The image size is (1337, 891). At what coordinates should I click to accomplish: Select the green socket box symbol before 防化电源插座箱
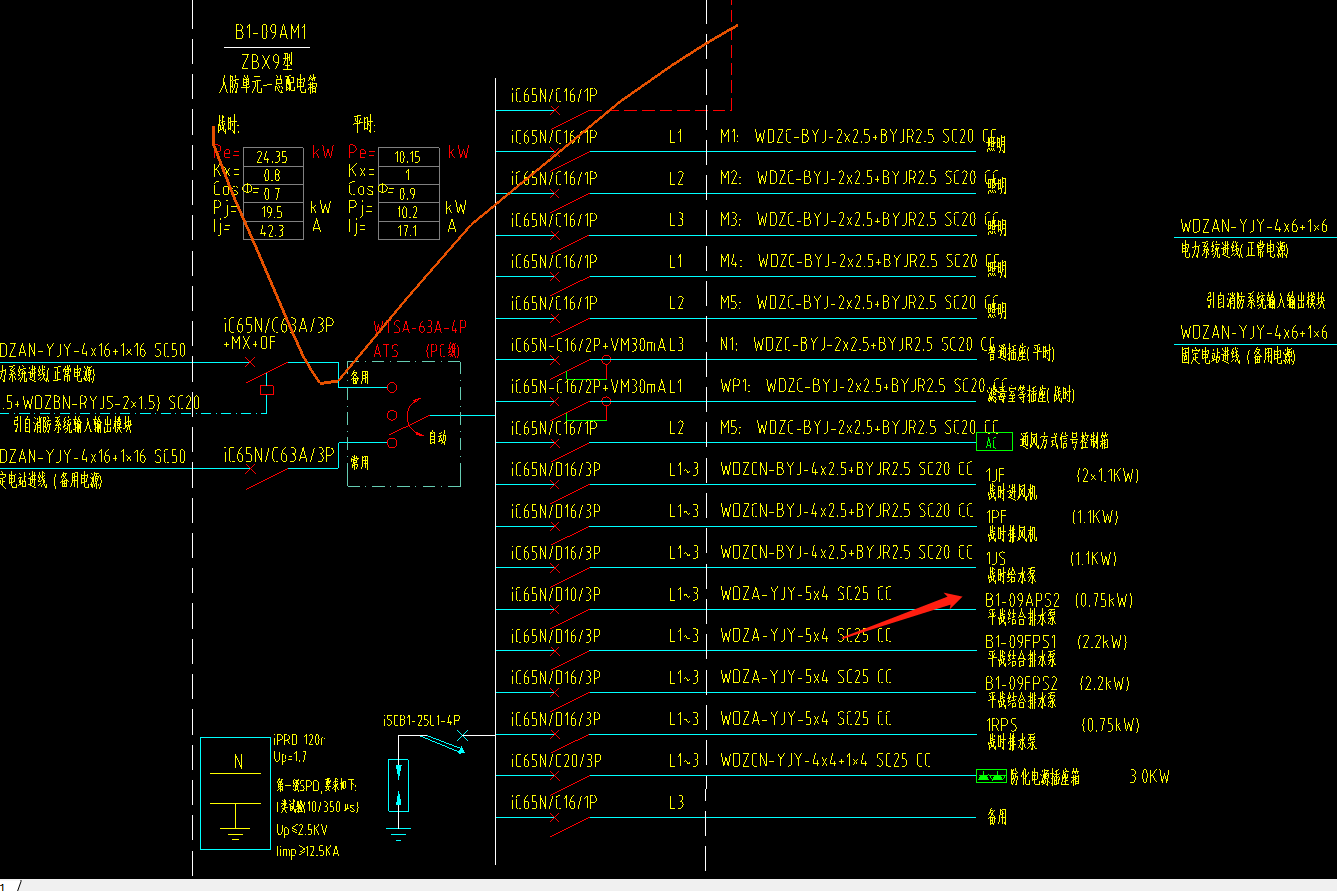pos(991,776)
